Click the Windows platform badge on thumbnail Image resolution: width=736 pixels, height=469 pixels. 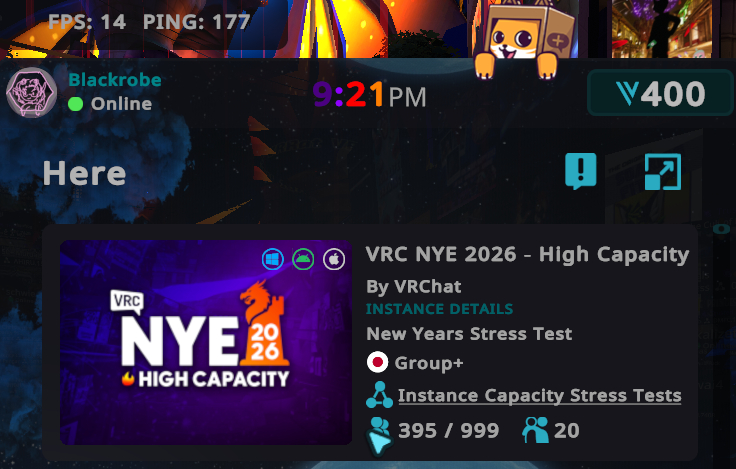point(273,259)
